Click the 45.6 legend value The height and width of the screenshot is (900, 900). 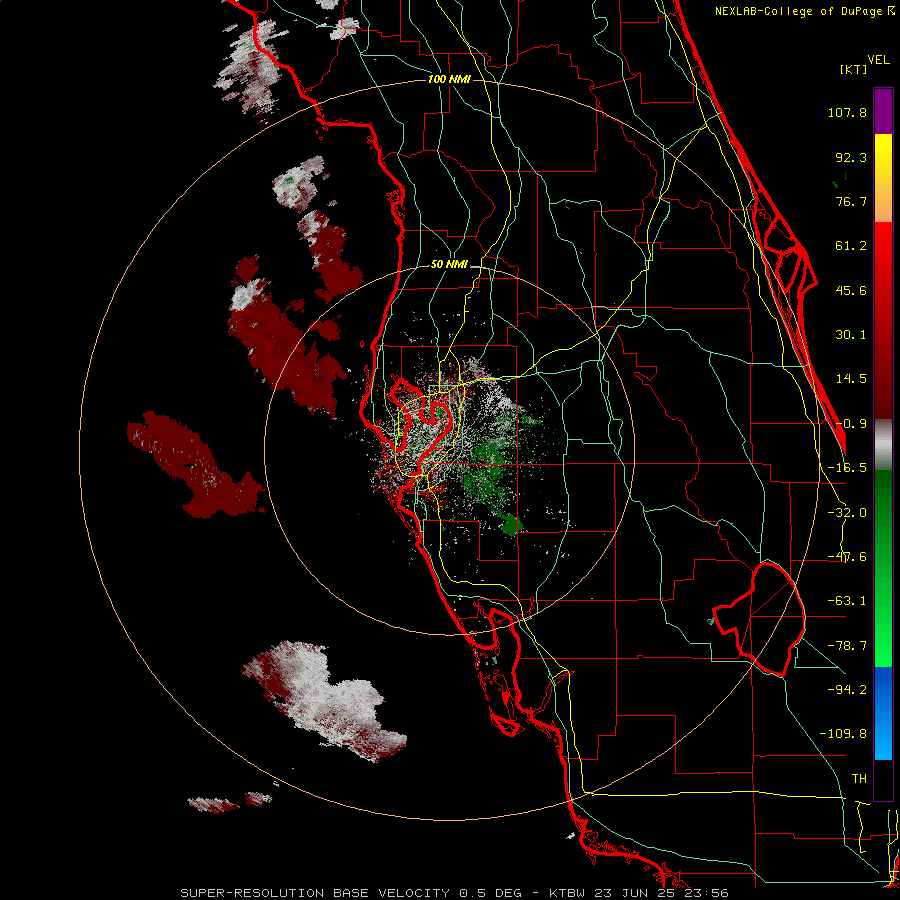pos(851,290)
